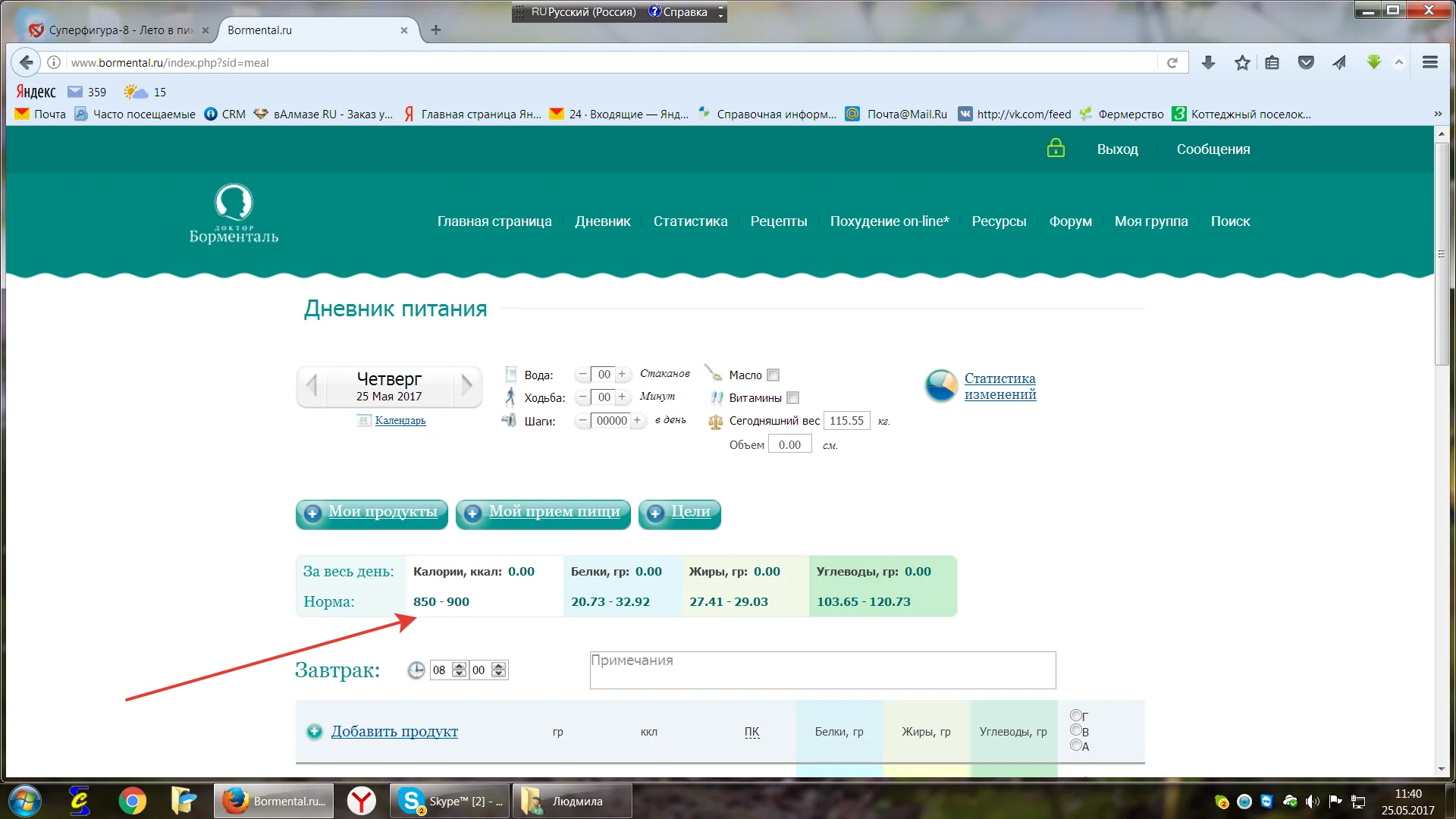Click the next day arrow icon

467,386
